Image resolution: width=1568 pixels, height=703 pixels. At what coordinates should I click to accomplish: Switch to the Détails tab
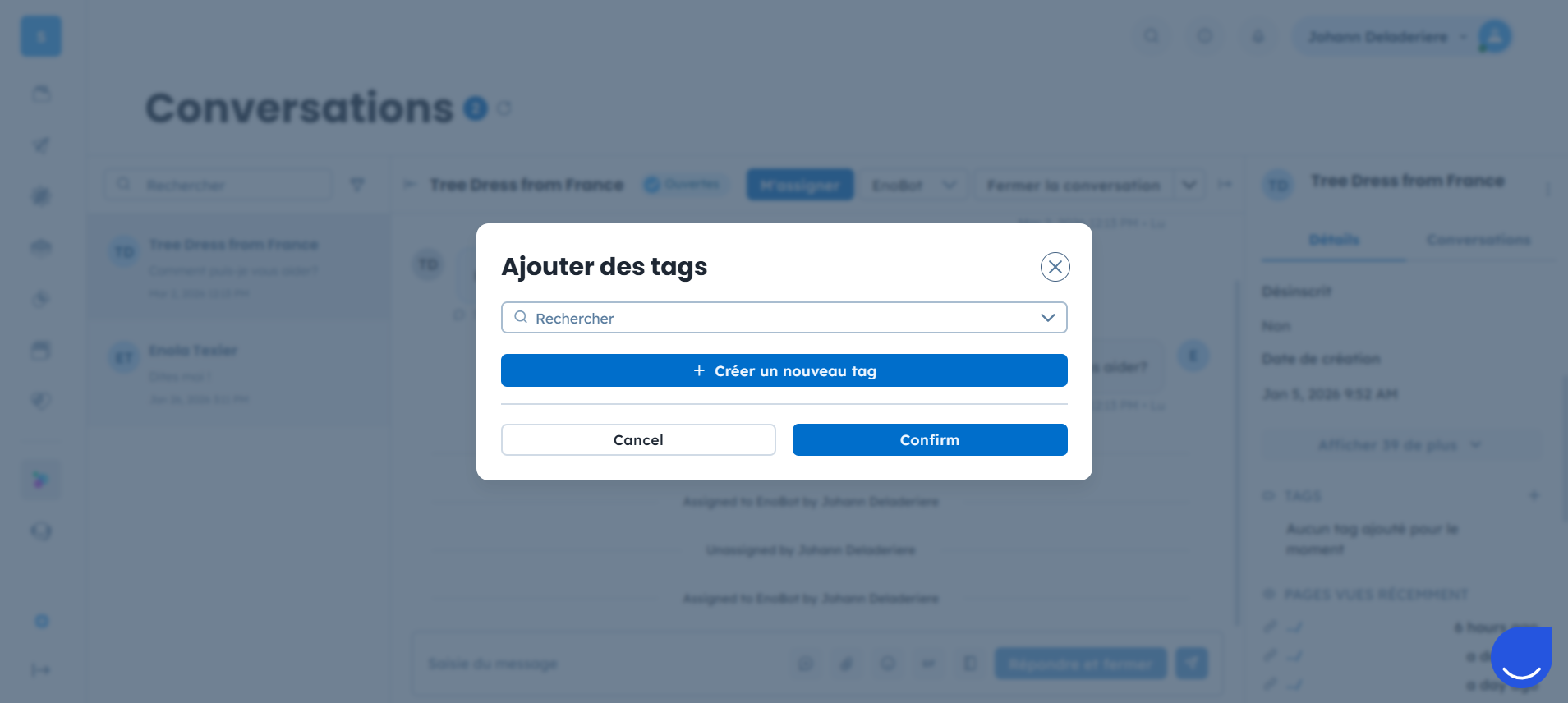point(1334,240)
